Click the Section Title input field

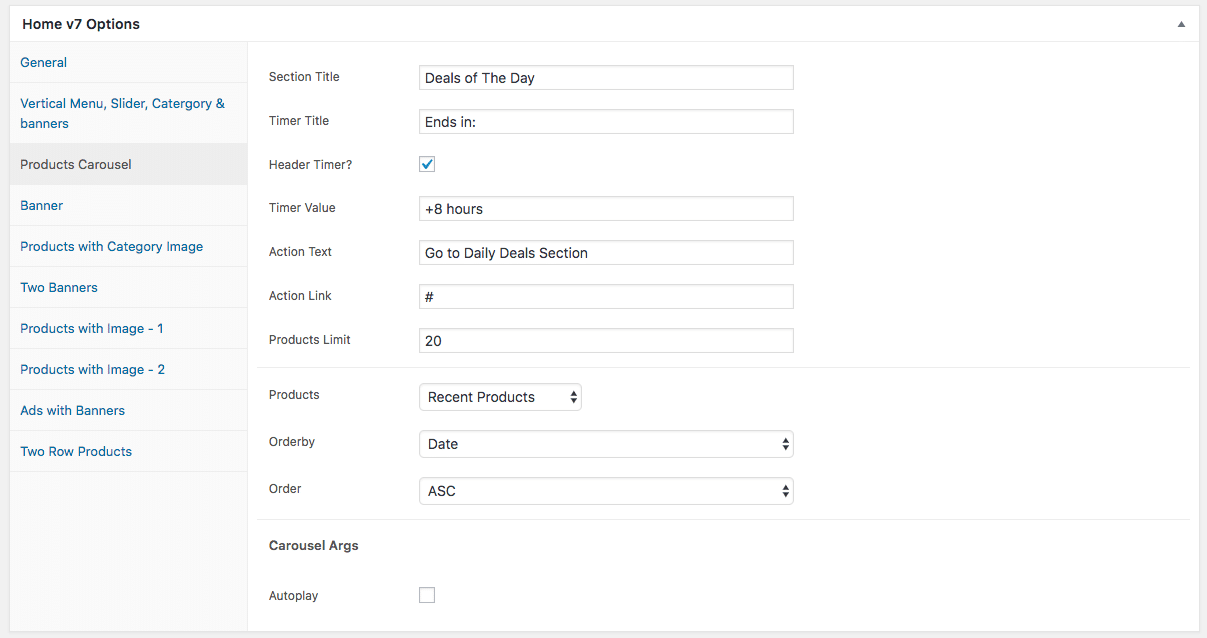(x=606, y=78)
